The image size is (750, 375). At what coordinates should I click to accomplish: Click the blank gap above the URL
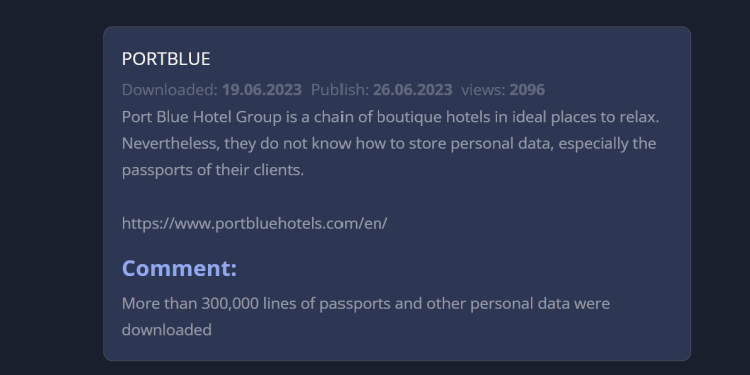click(x=397, y=197)
